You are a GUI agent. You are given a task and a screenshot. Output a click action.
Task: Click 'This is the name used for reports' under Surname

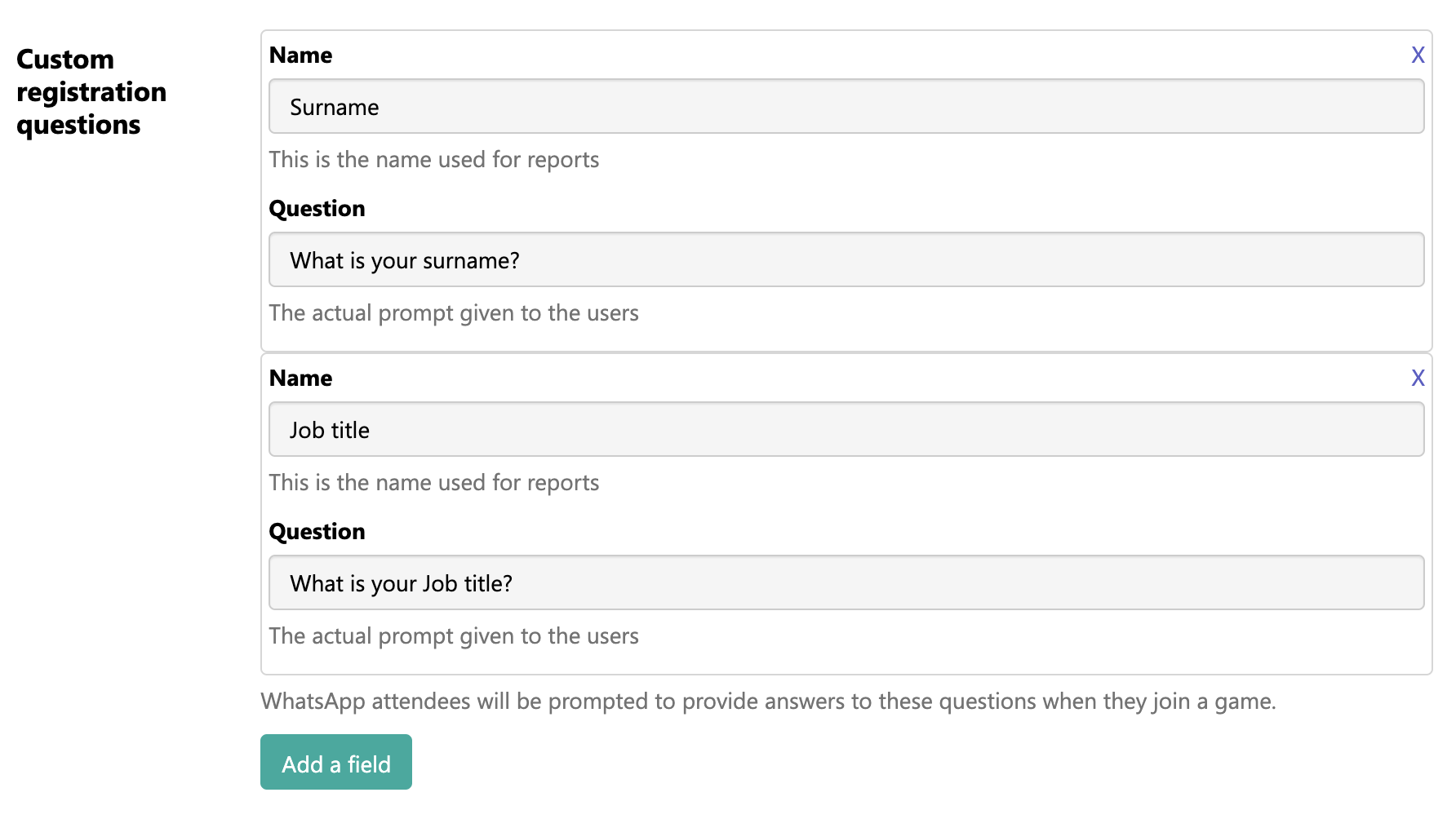(434, 160)
